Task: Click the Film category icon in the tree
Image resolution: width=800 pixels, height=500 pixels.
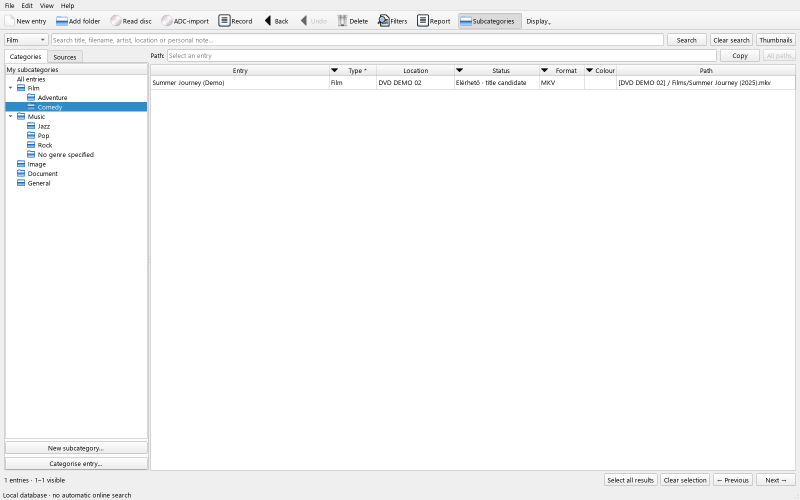Action: pos(21,88)
